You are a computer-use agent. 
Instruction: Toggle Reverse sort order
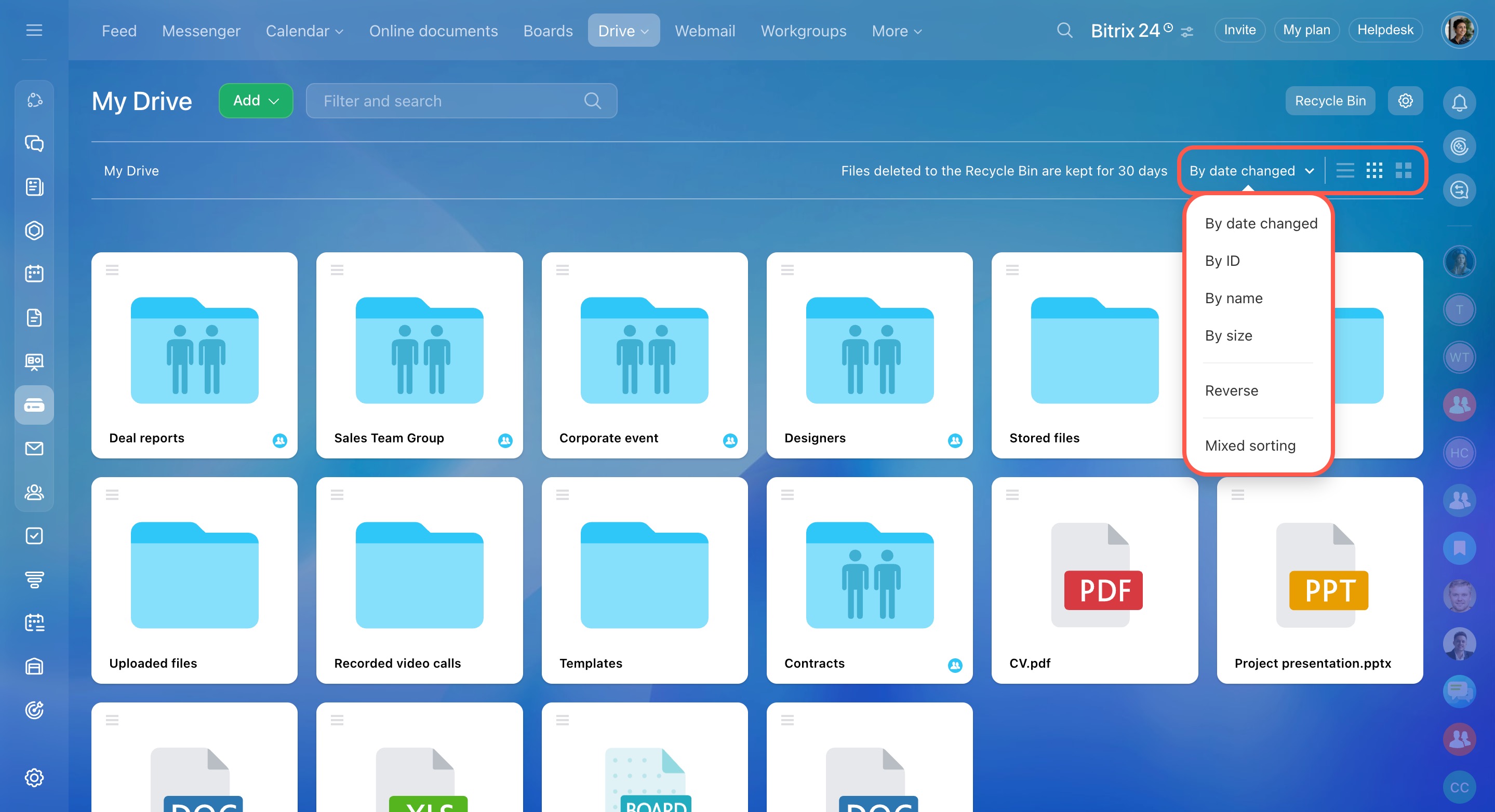(1231, 390)
